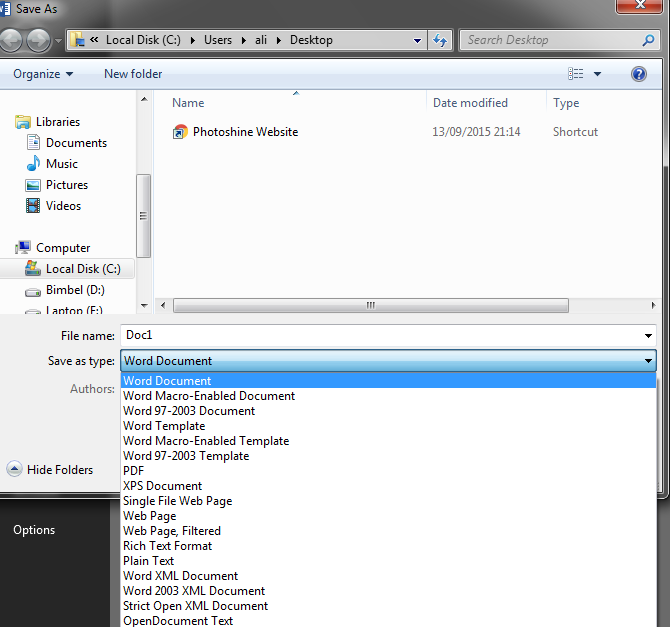Open recent locations dropdown beside Forward arrow

tap(58, 41)
